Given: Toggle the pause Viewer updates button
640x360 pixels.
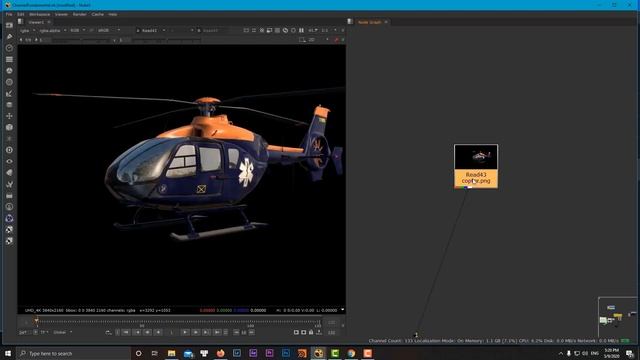Looking at the screenshot, I should point(301,31).
